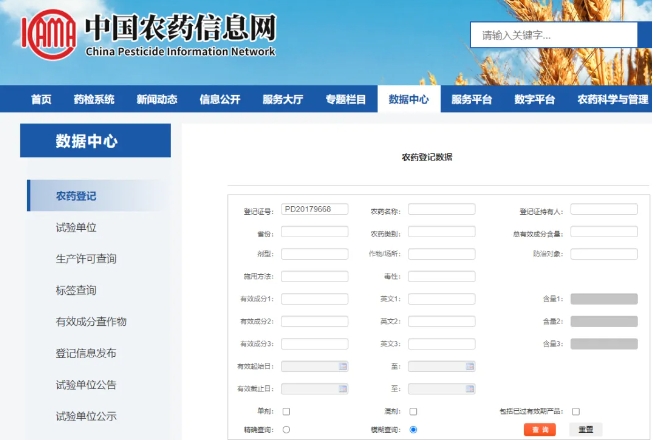Focus the keyword search box at top
The image size is (656, 441).
pos(552,35)
